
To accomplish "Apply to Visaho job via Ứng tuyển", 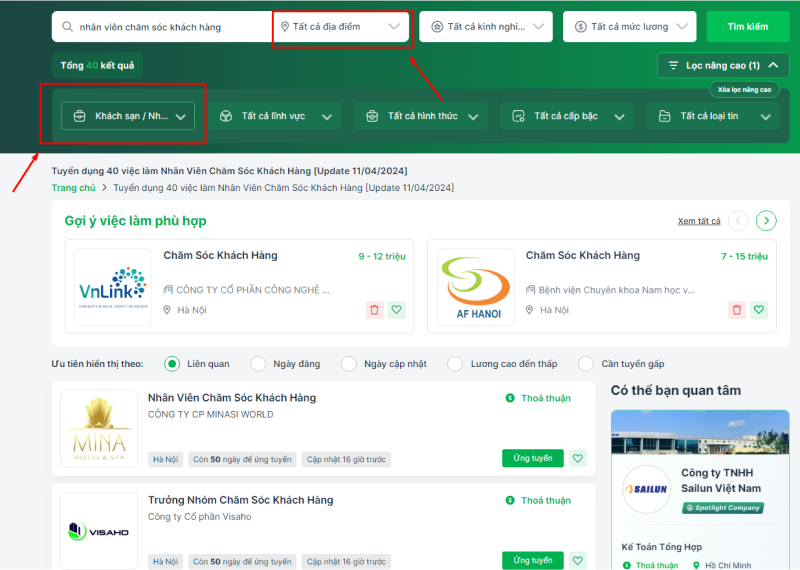I will [x=533, y=560].
